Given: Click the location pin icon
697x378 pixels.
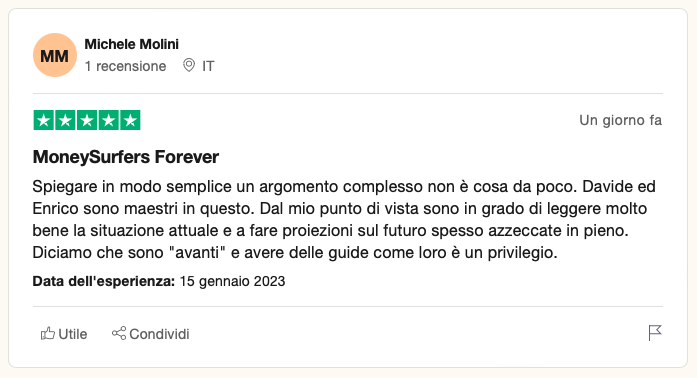Looking at the screenshot, I should (189, 65).
